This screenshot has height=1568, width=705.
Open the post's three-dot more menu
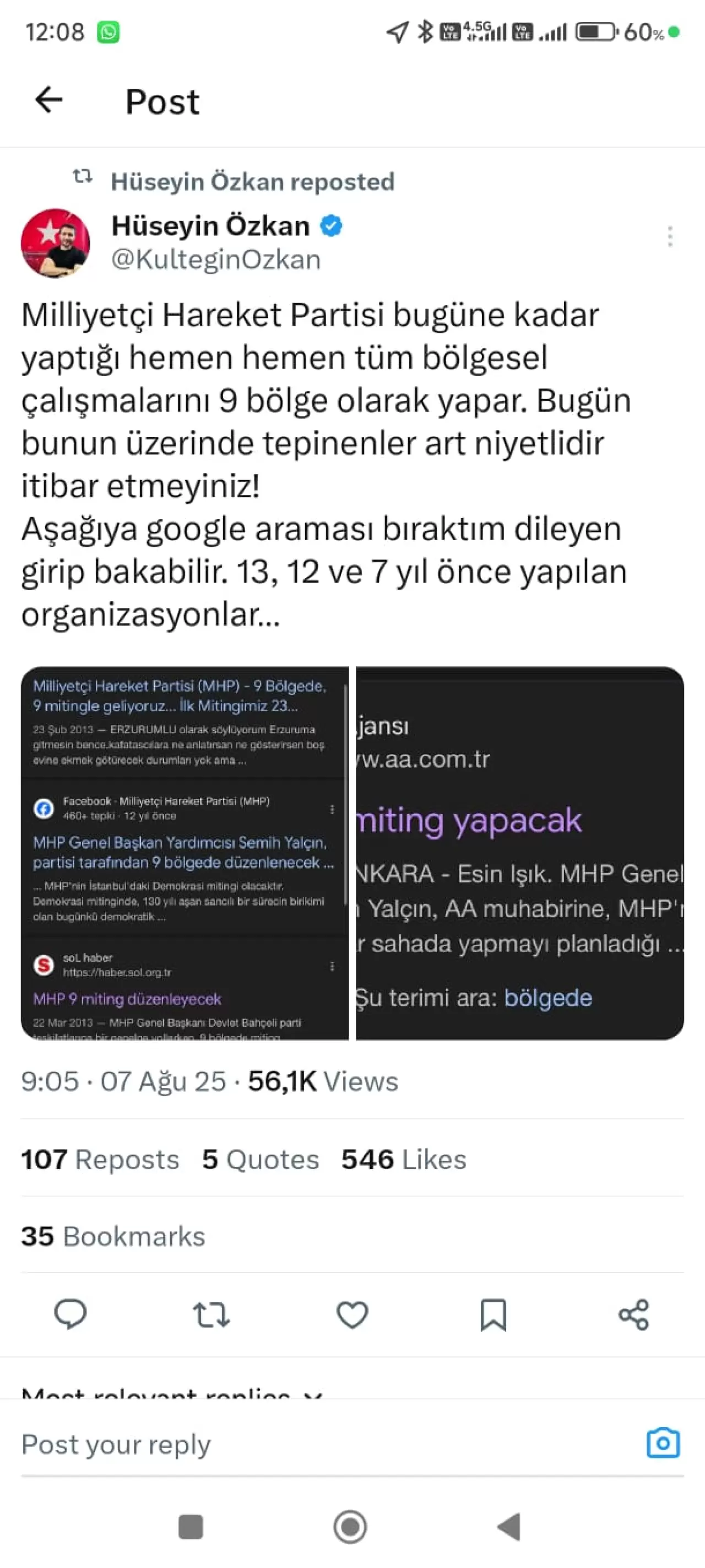(x=670, y=236)
